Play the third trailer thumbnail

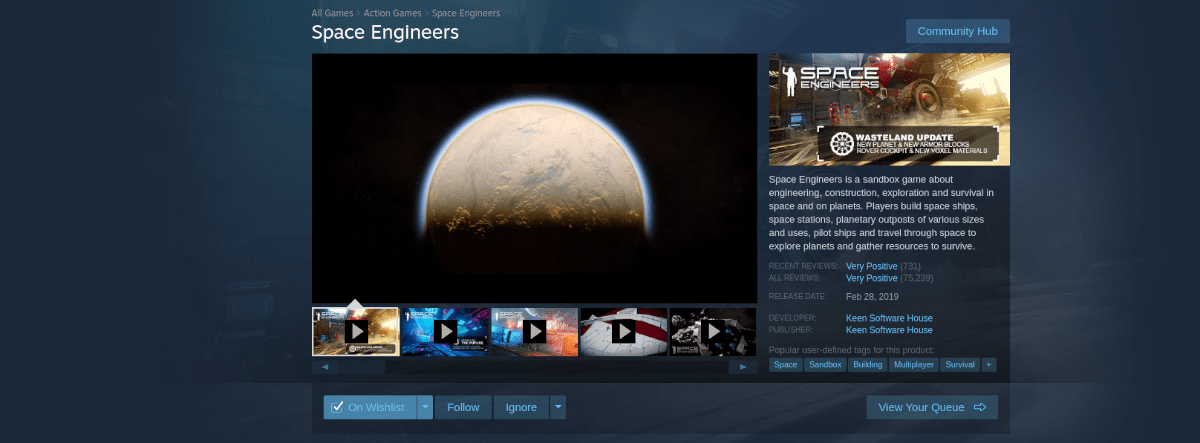535,331
